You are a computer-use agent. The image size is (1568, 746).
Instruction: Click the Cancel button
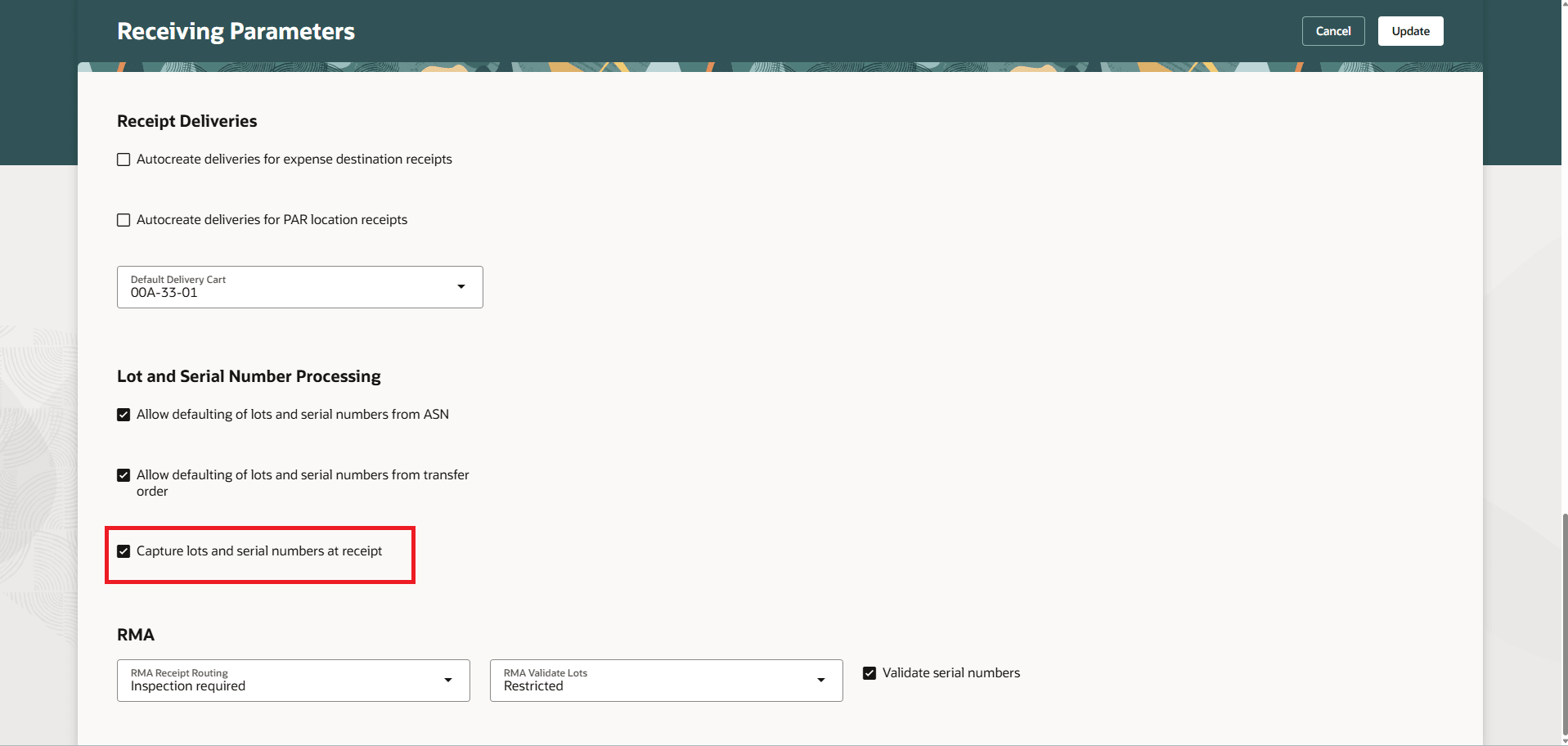1332,30
